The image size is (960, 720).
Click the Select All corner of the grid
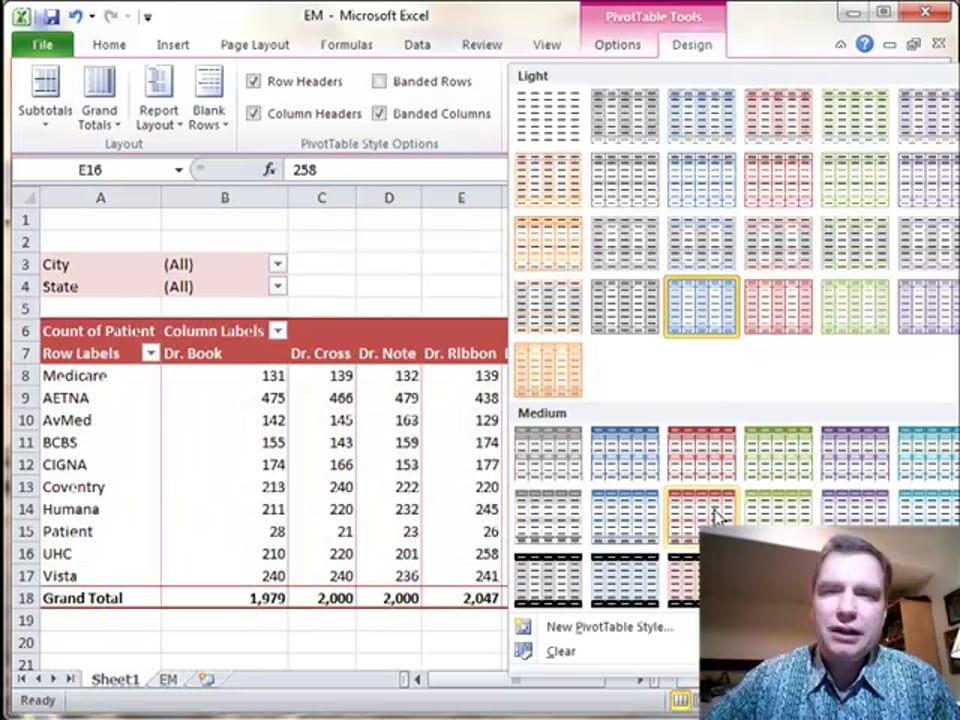pyautogui.click(x=26, y=198)
